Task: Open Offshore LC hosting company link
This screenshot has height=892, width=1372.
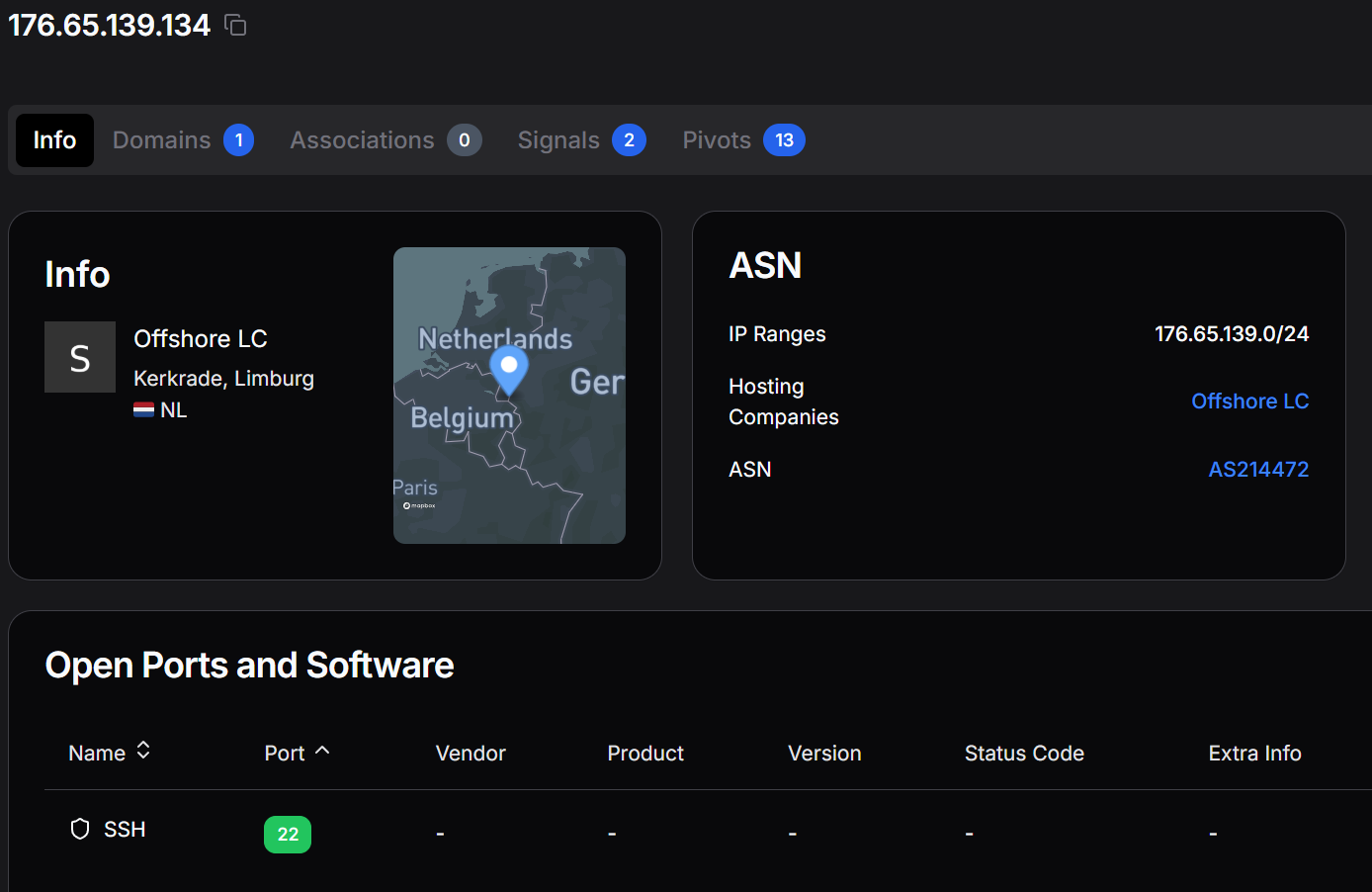Action: point(1249,401)
